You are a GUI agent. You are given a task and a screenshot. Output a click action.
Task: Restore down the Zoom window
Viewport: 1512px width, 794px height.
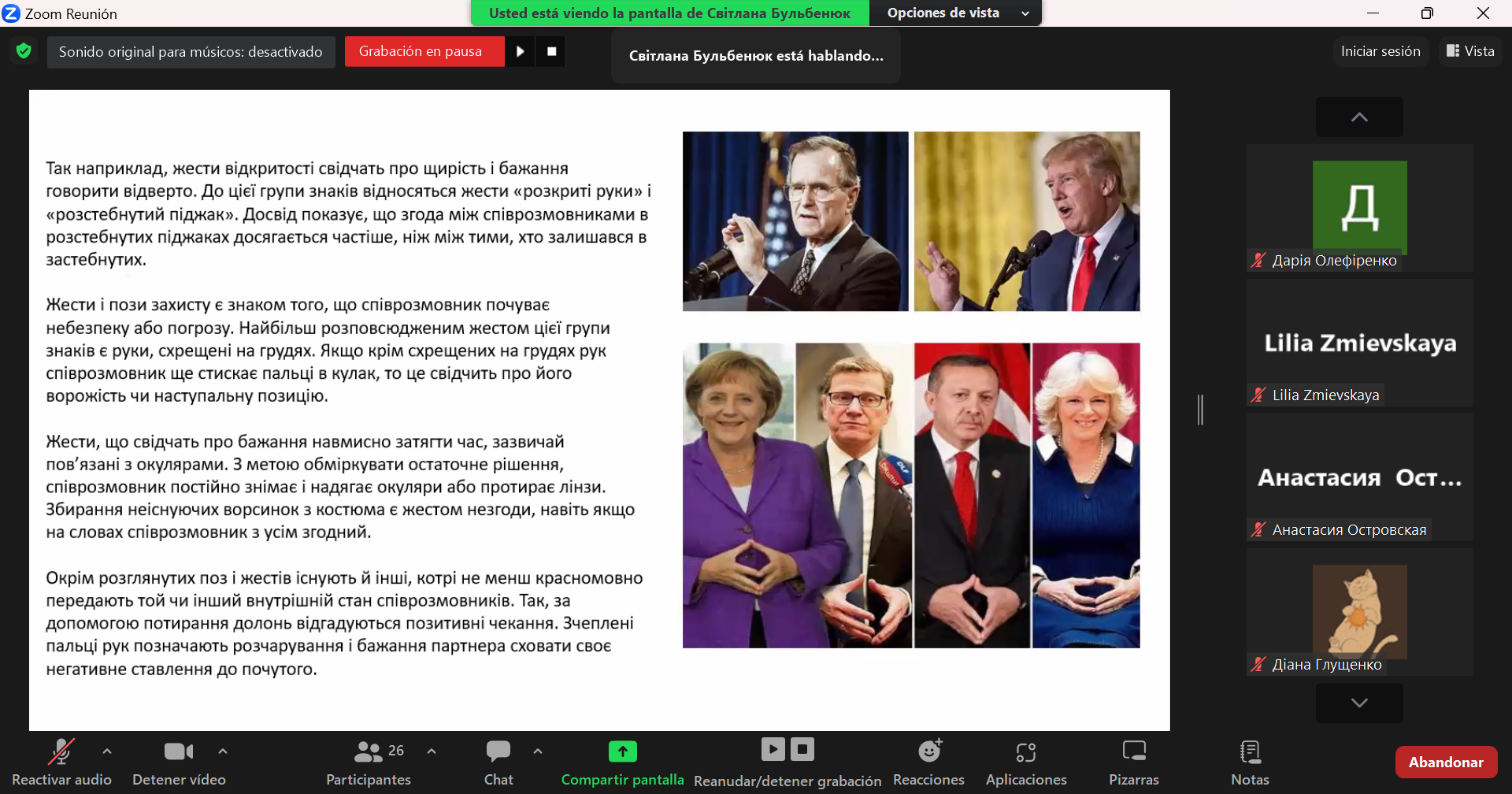(1427, 13)
